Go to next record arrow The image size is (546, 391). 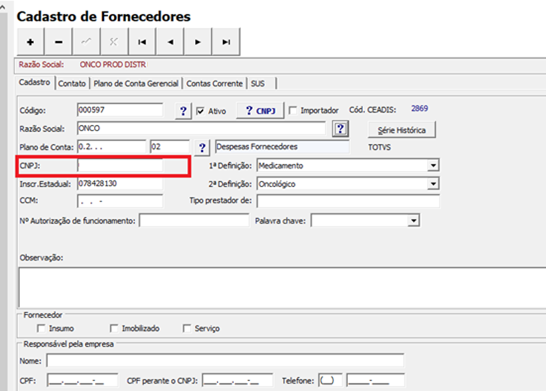click(x=198, y=42)
